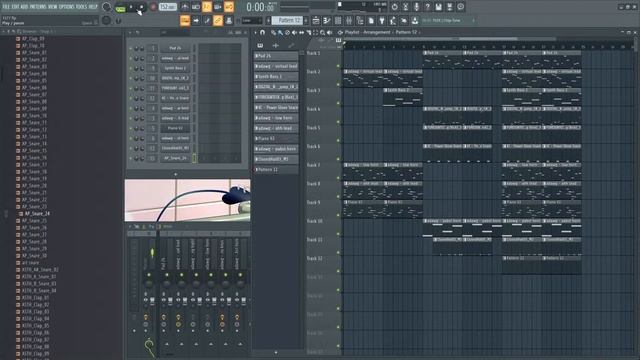
Task: Toggle the metronome icon in top toolbar
Action: pyautogui.click(x=185, y=7)
